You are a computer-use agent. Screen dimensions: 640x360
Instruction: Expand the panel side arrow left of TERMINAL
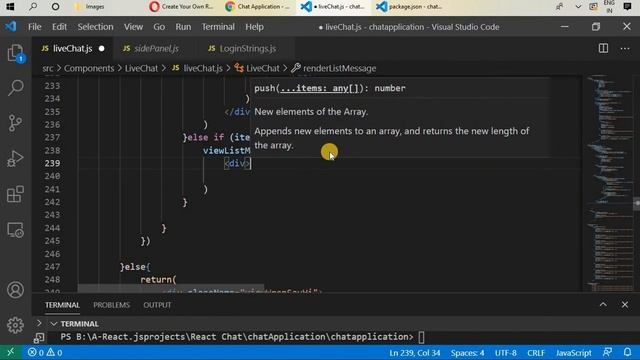(x=39, y=323)
